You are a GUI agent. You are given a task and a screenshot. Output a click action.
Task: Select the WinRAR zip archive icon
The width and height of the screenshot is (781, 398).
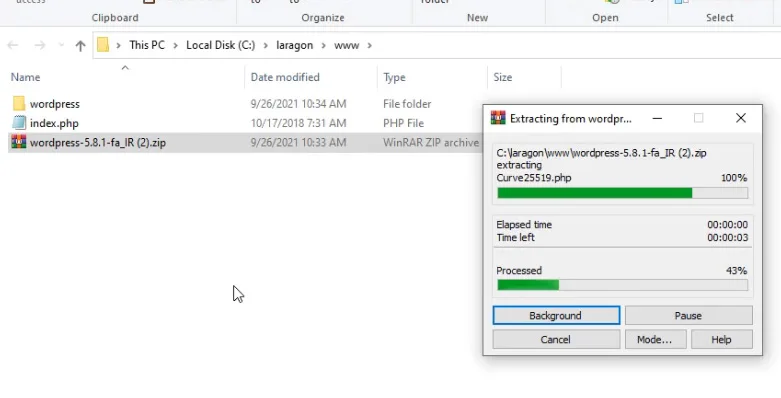[x=19, y=142]
